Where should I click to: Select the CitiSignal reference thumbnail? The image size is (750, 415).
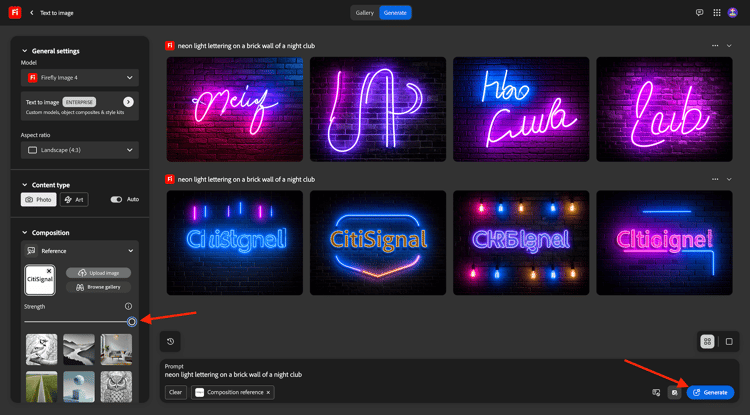point(40,280)
